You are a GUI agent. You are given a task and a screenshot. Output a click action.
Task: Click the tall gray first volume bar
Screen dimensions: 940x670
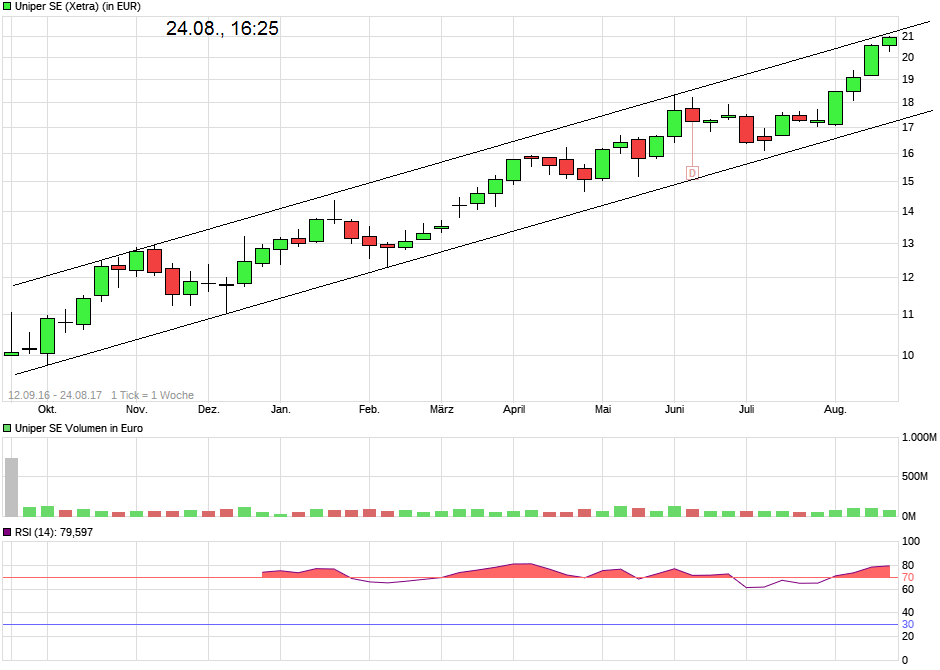tap(11, 487)
